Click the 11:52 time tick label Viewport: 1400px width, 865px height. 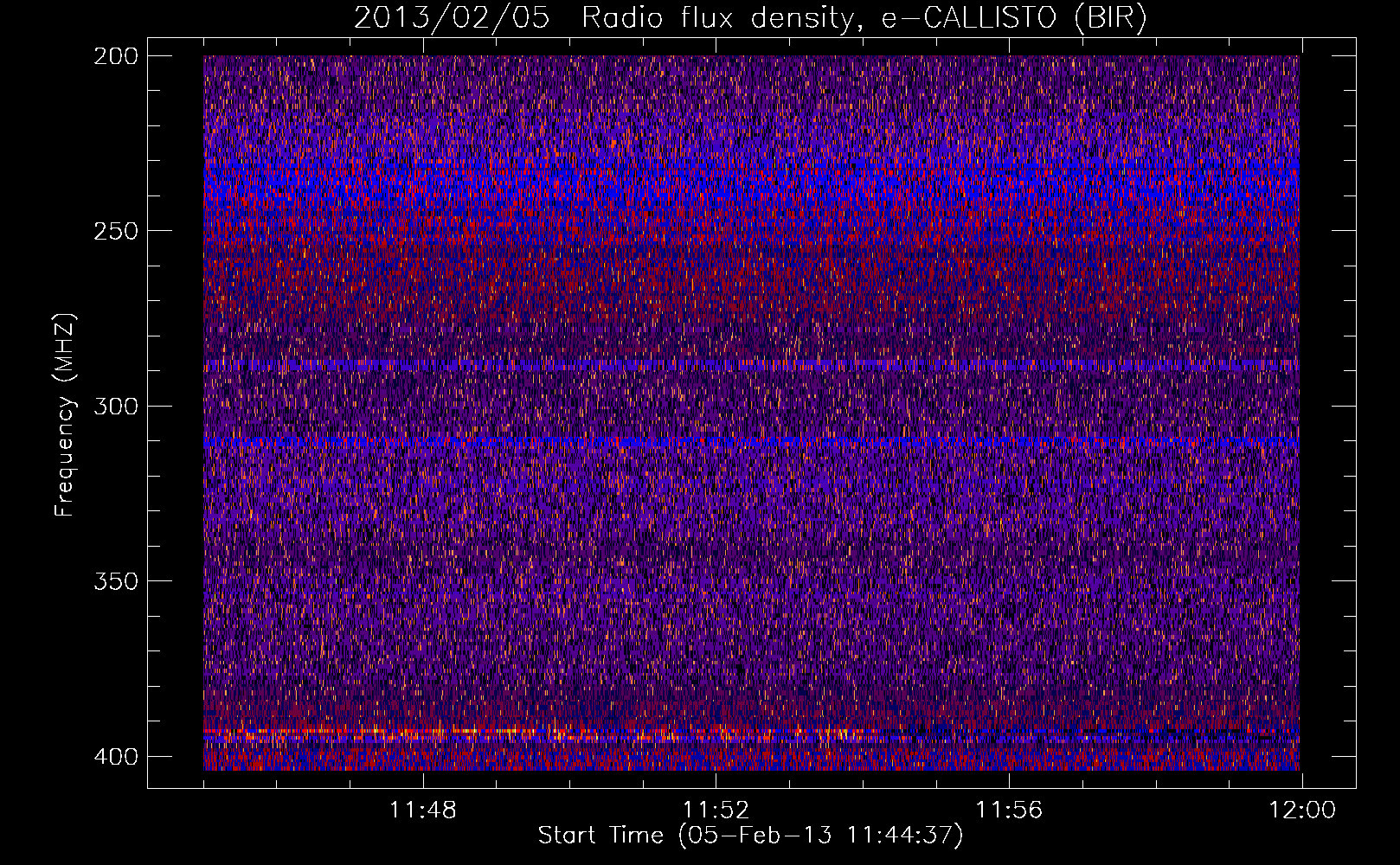pos(716,811)
